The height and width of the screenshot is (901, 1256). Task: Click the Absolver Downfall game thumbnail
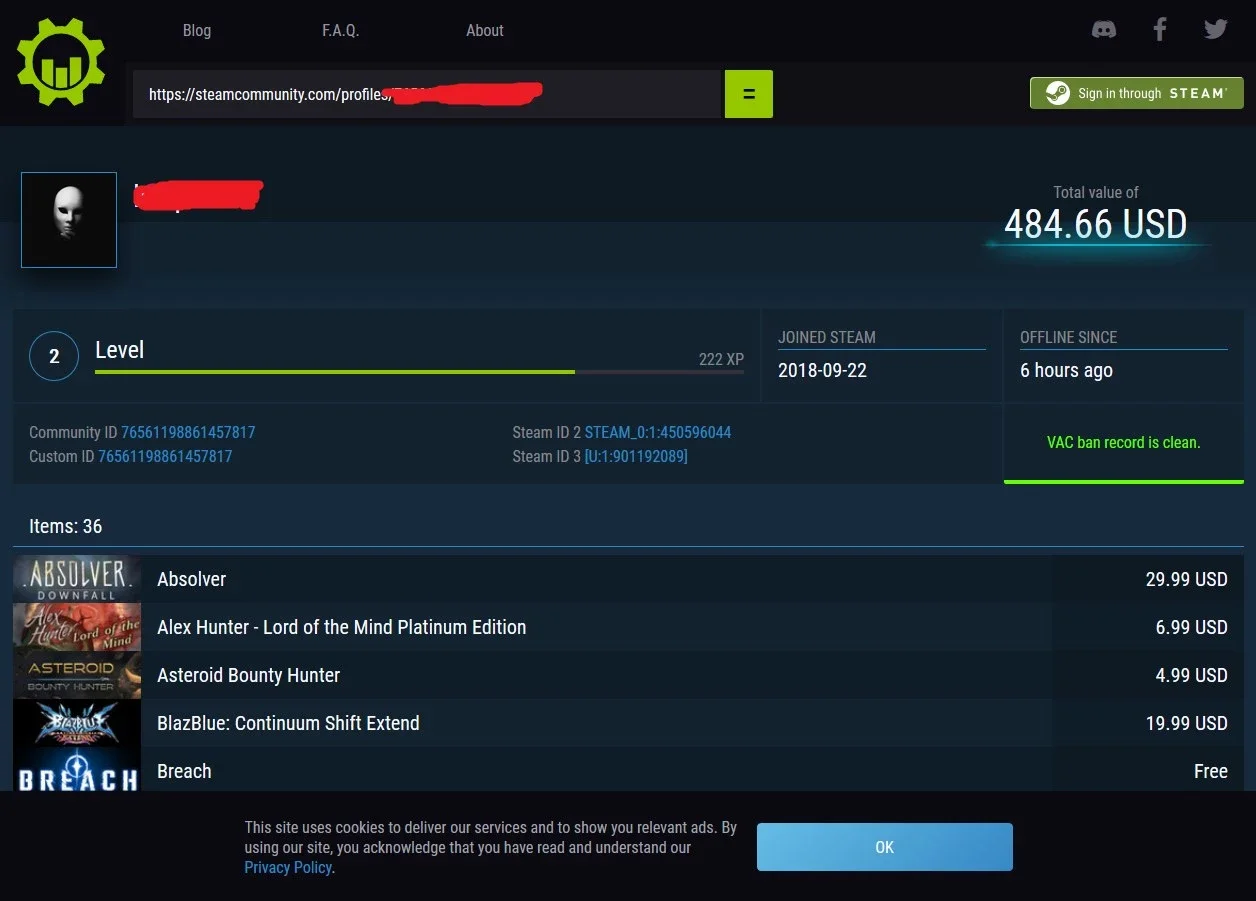point(77,579)
